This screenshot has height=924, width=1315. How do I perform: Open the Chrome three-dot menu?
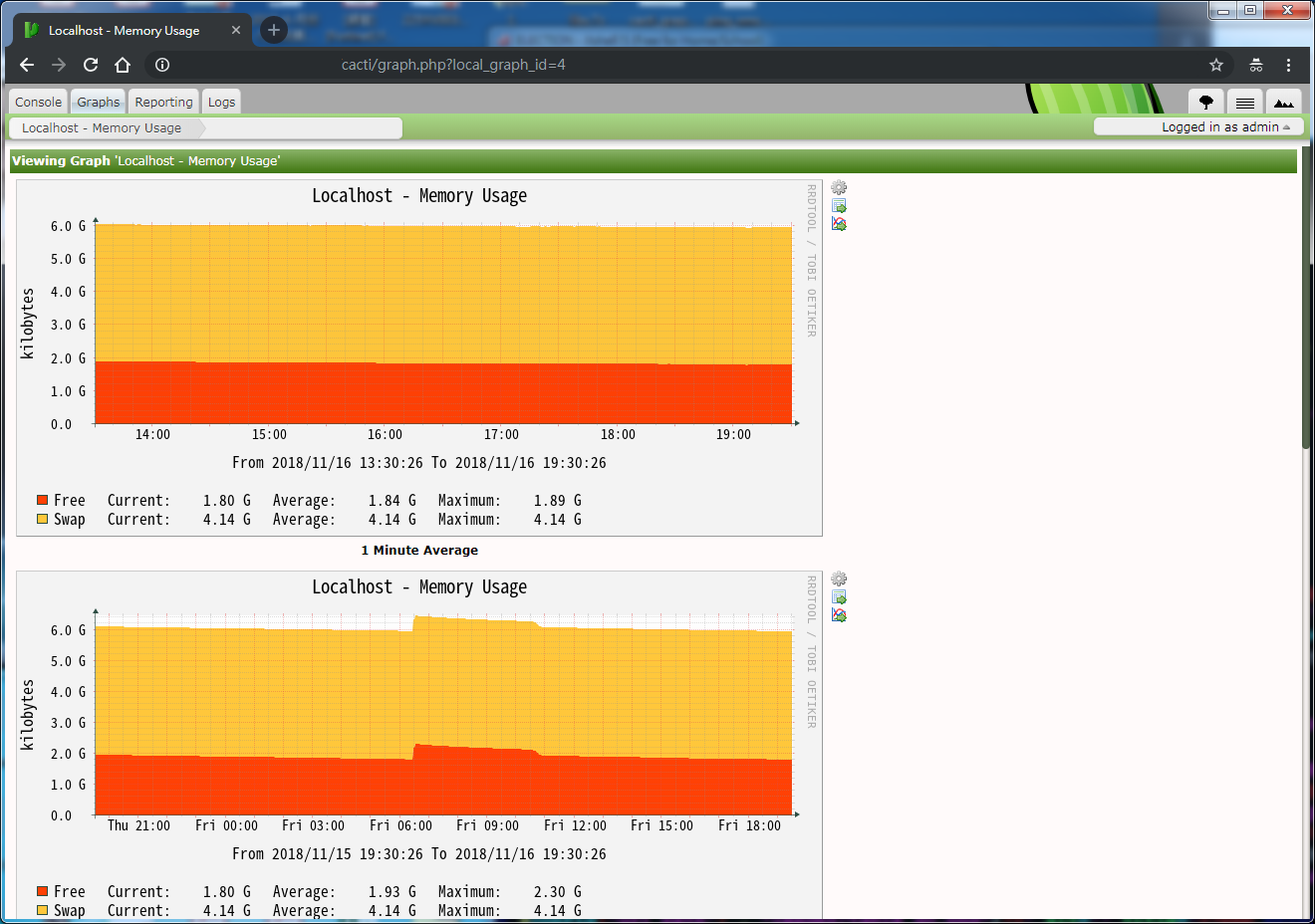tap(1289, 65)
